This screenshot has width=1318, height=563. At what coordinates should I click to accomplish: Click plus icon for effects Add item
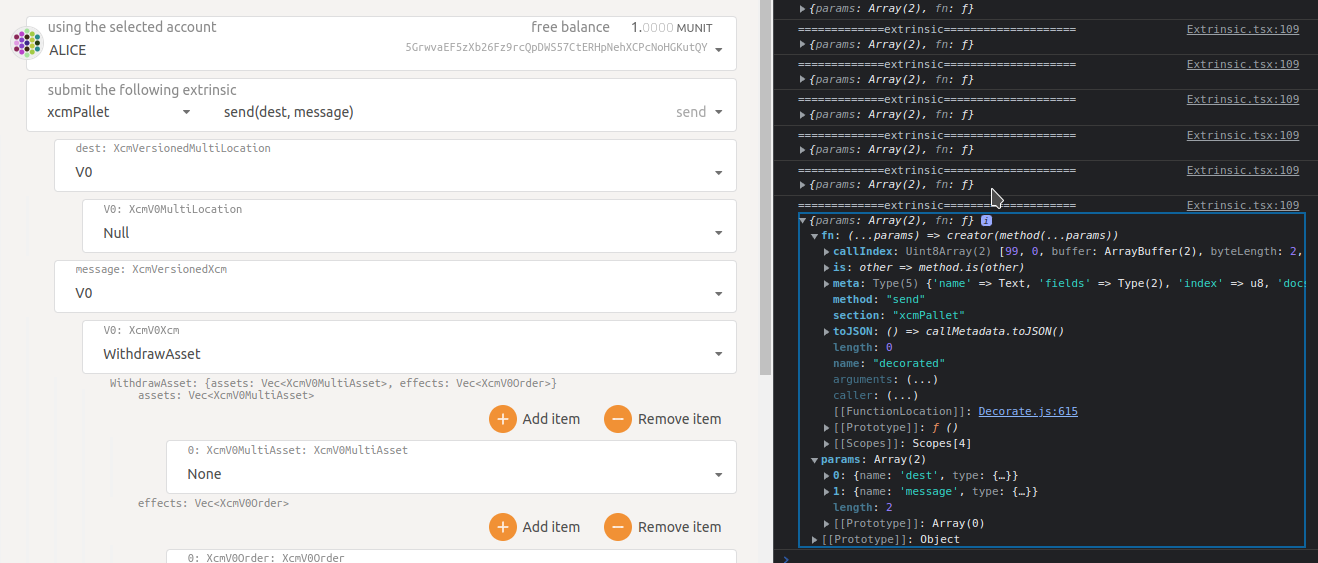(503, 527)
